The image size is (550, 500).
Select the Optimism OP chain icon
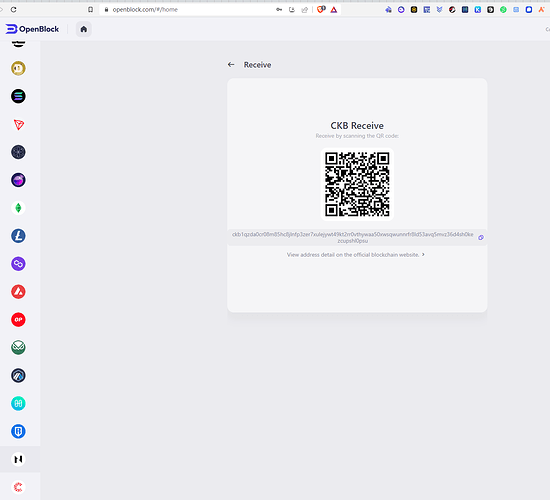(x=18, y=320)
